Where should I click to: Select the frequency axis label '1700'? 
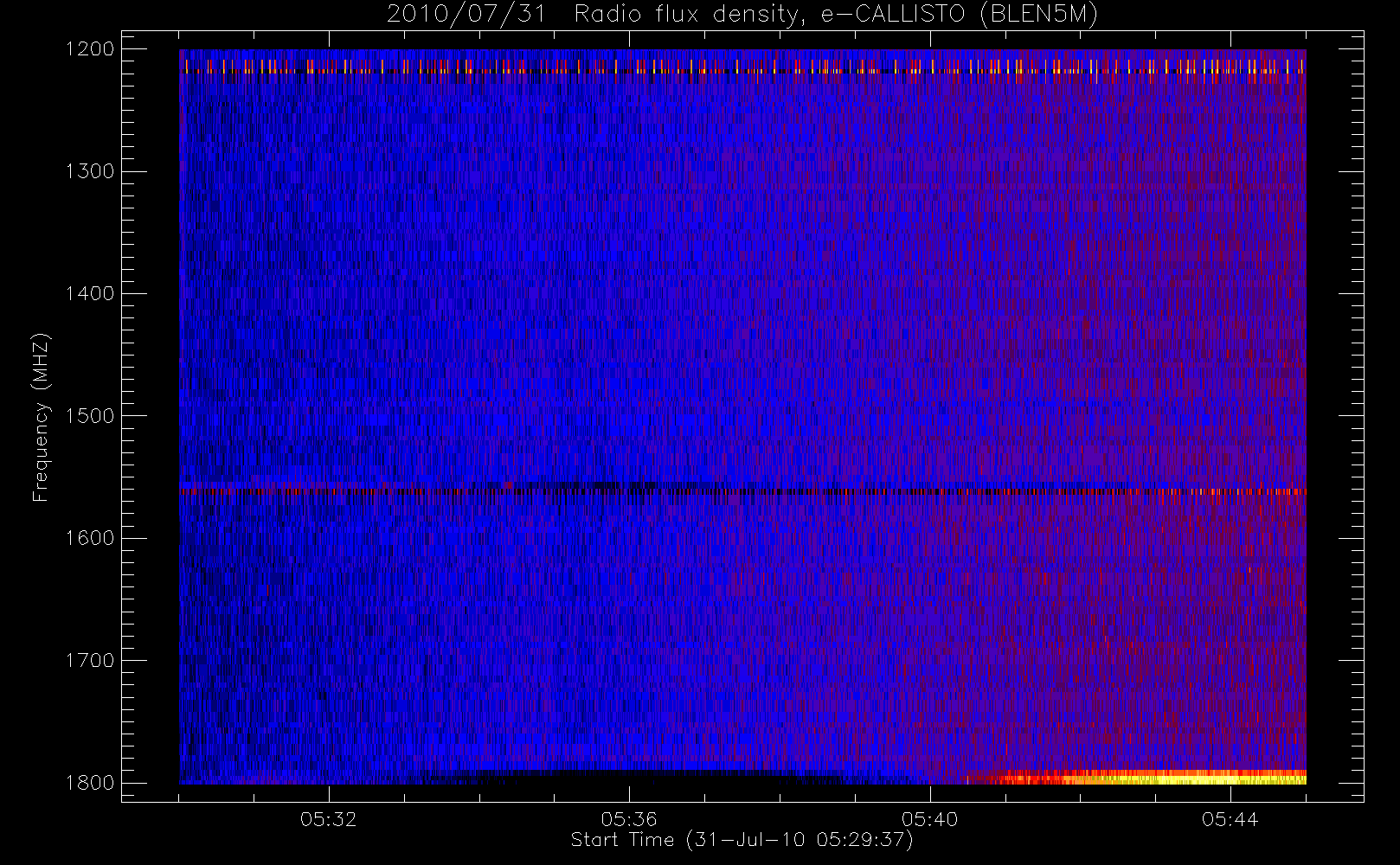click(x=90, y=660)
